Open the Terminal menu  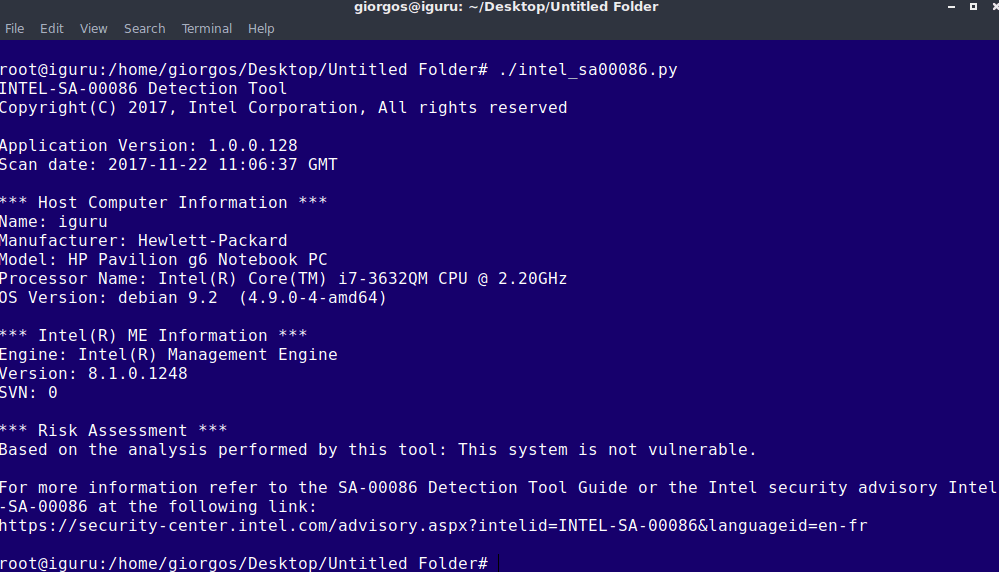[x=206, y=29]
